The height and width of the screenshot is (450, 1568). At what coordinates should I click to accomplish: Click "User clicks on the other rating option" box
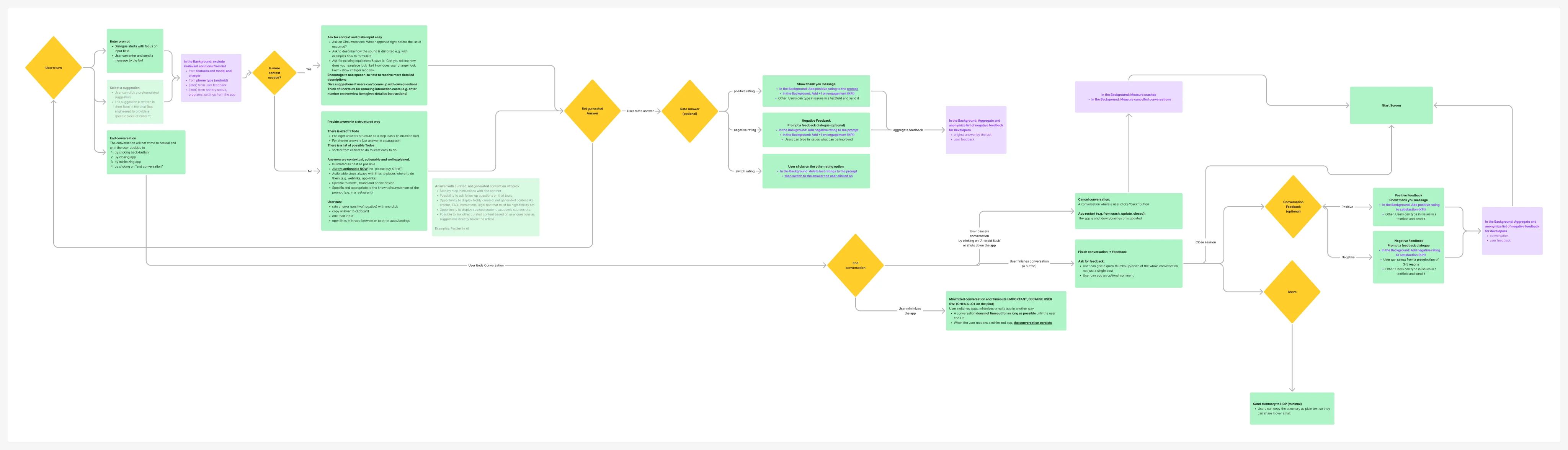point(816,171)
